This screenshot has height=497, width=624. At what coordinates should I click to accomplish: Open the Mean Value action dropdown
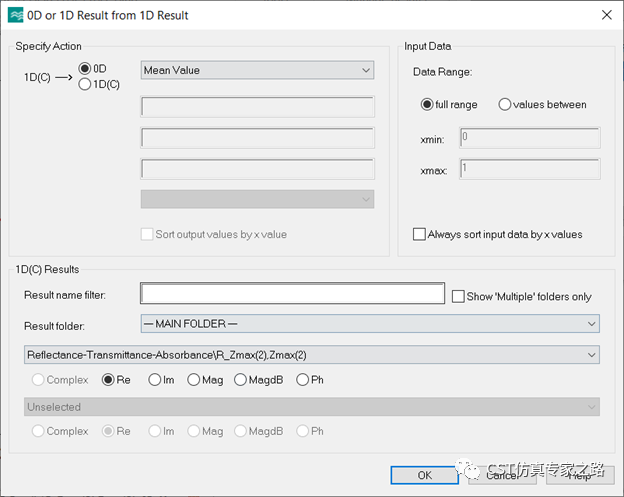[257, 70]
